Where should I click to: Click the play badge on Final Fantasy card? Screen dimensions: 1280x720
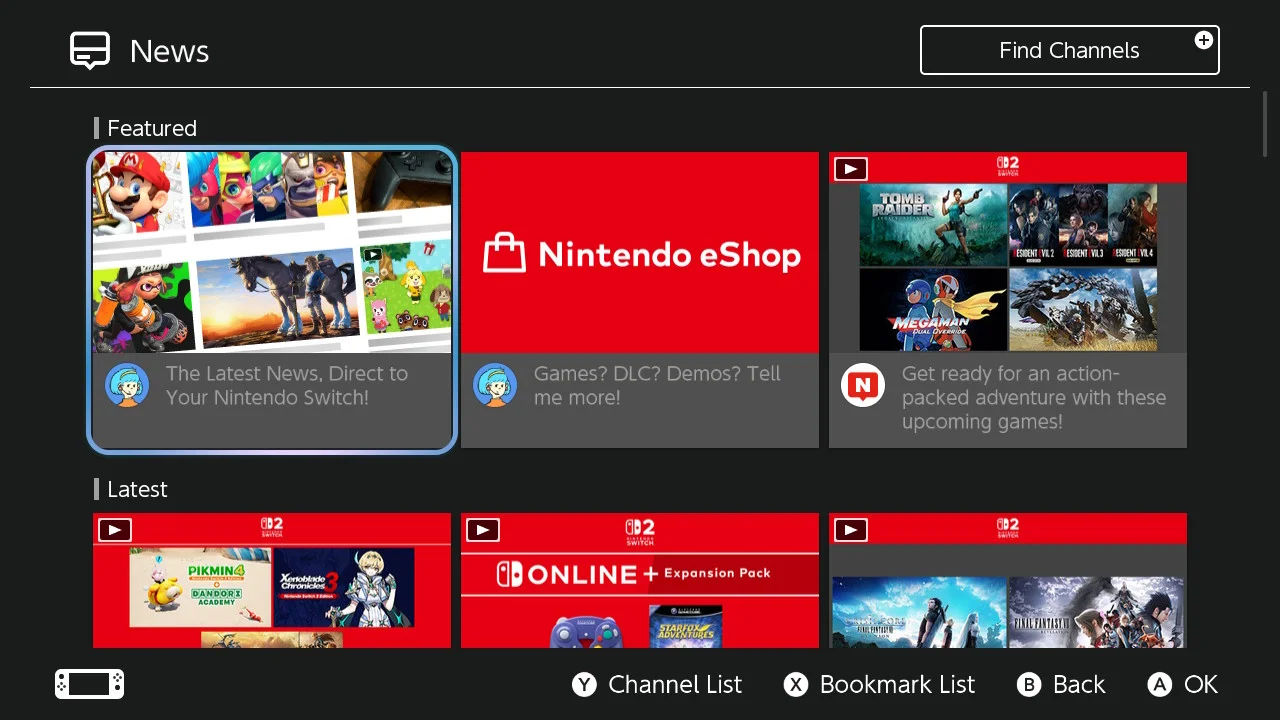(x=851, y=530)
